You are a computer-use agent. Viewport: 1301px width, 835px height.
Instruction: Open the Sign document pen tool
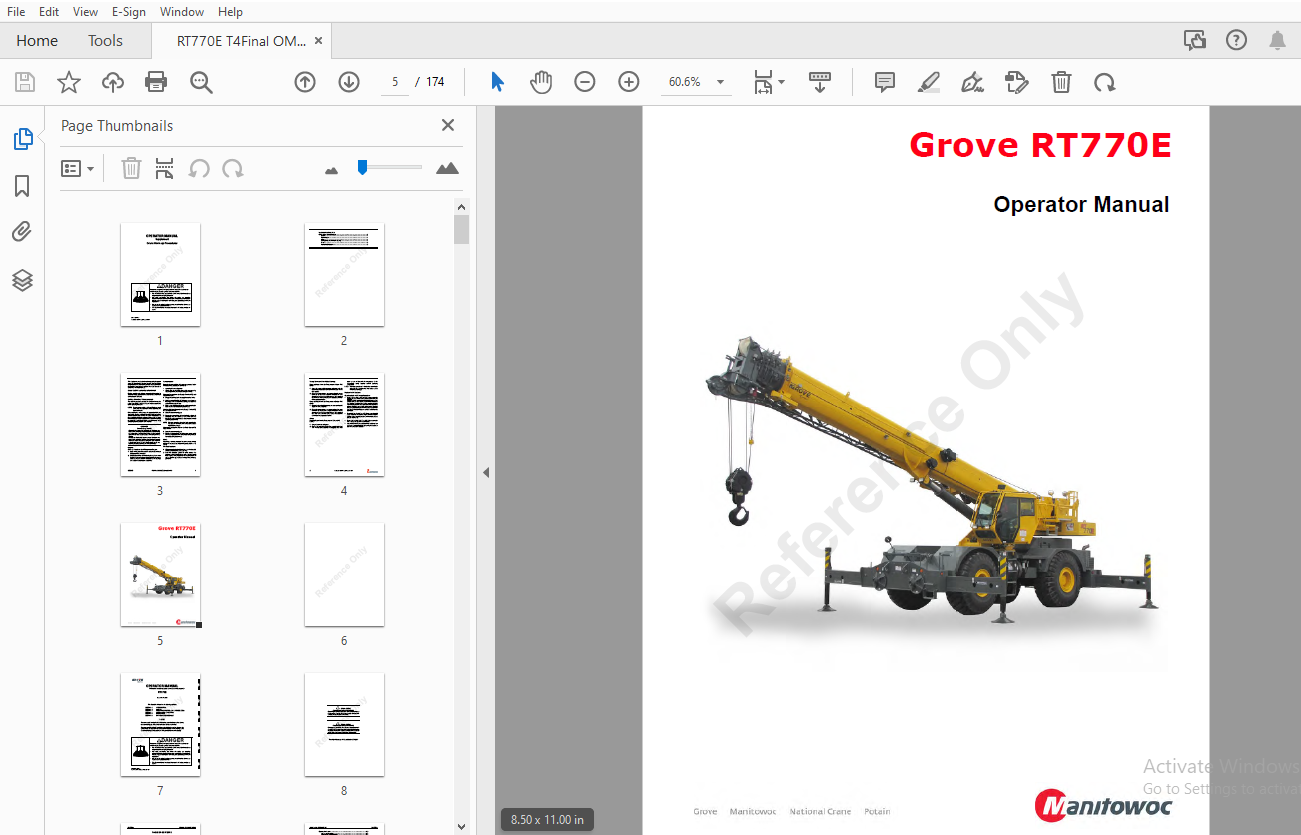[x=972, y=82]
